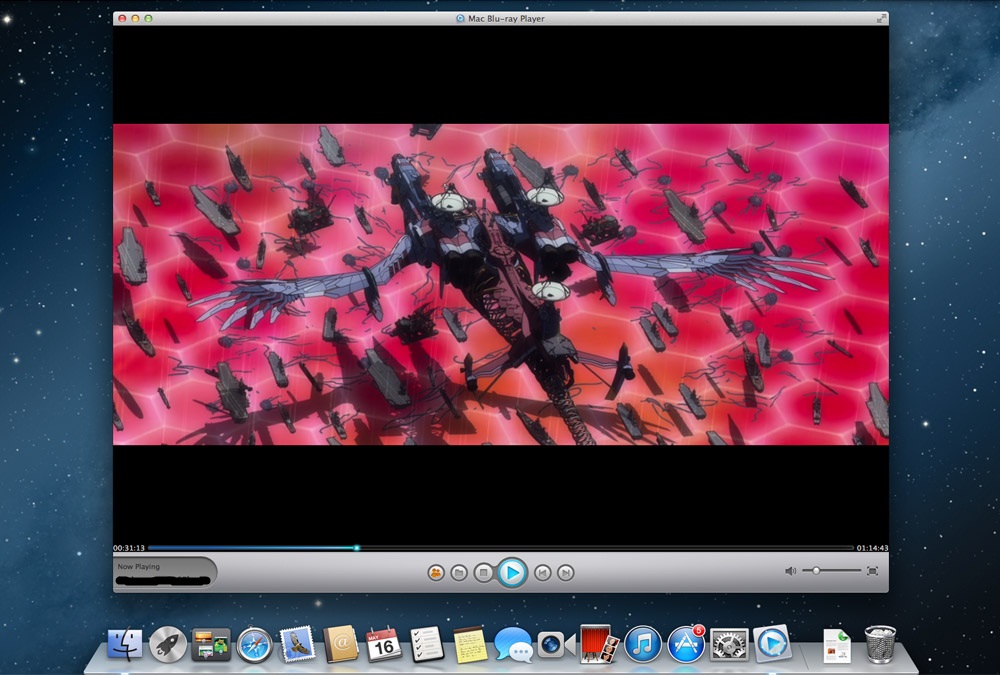Click the playback progress bar handle
The height and width of the screenshot is (675, 1000).
tap(356, 548)
